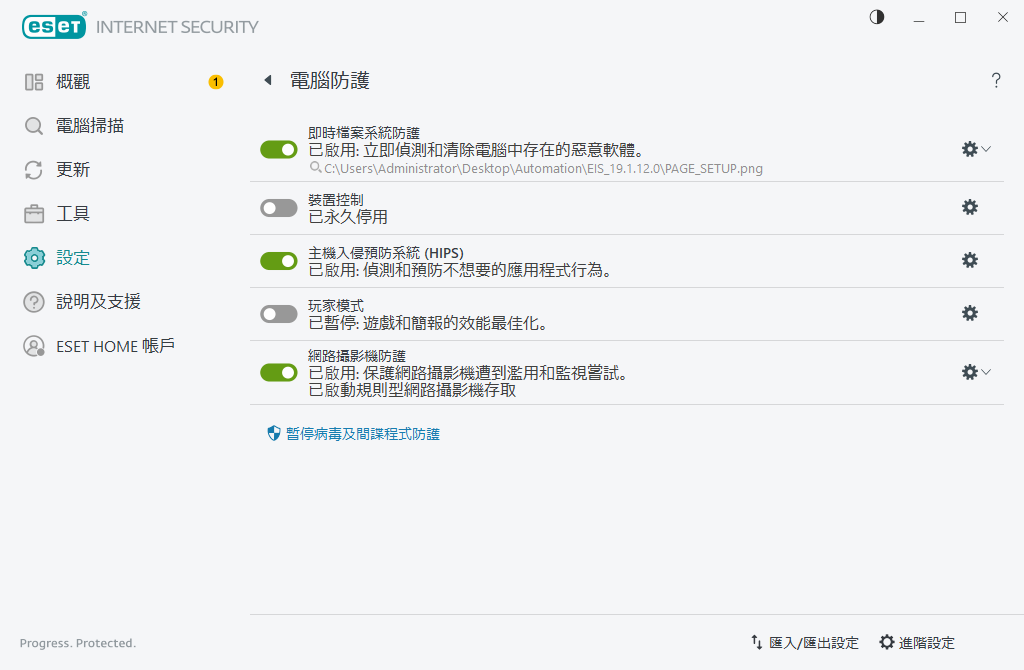Open 進階設定

click(x=926, y=643)
